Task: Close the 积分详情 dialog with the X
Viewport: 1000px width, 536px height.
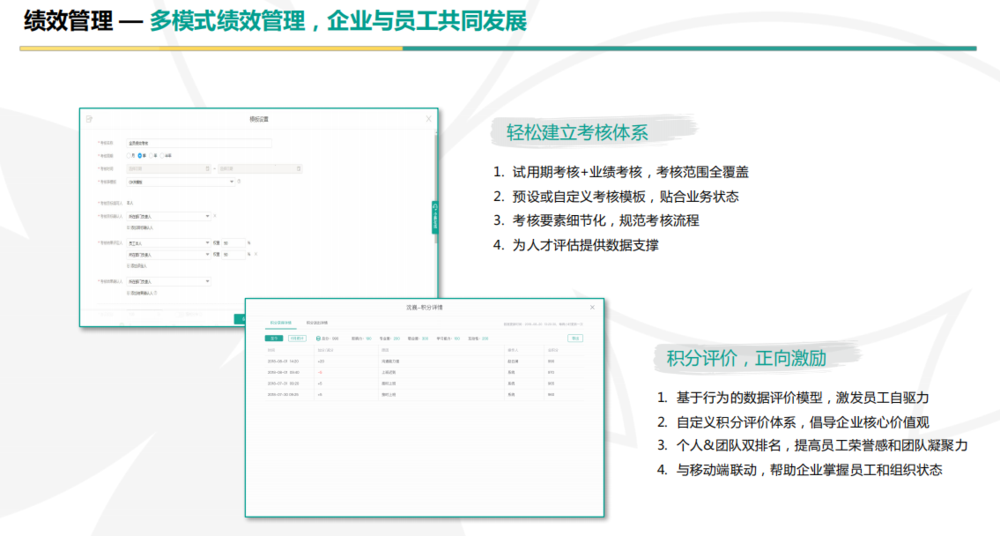Action: click(x=592, y=307)
